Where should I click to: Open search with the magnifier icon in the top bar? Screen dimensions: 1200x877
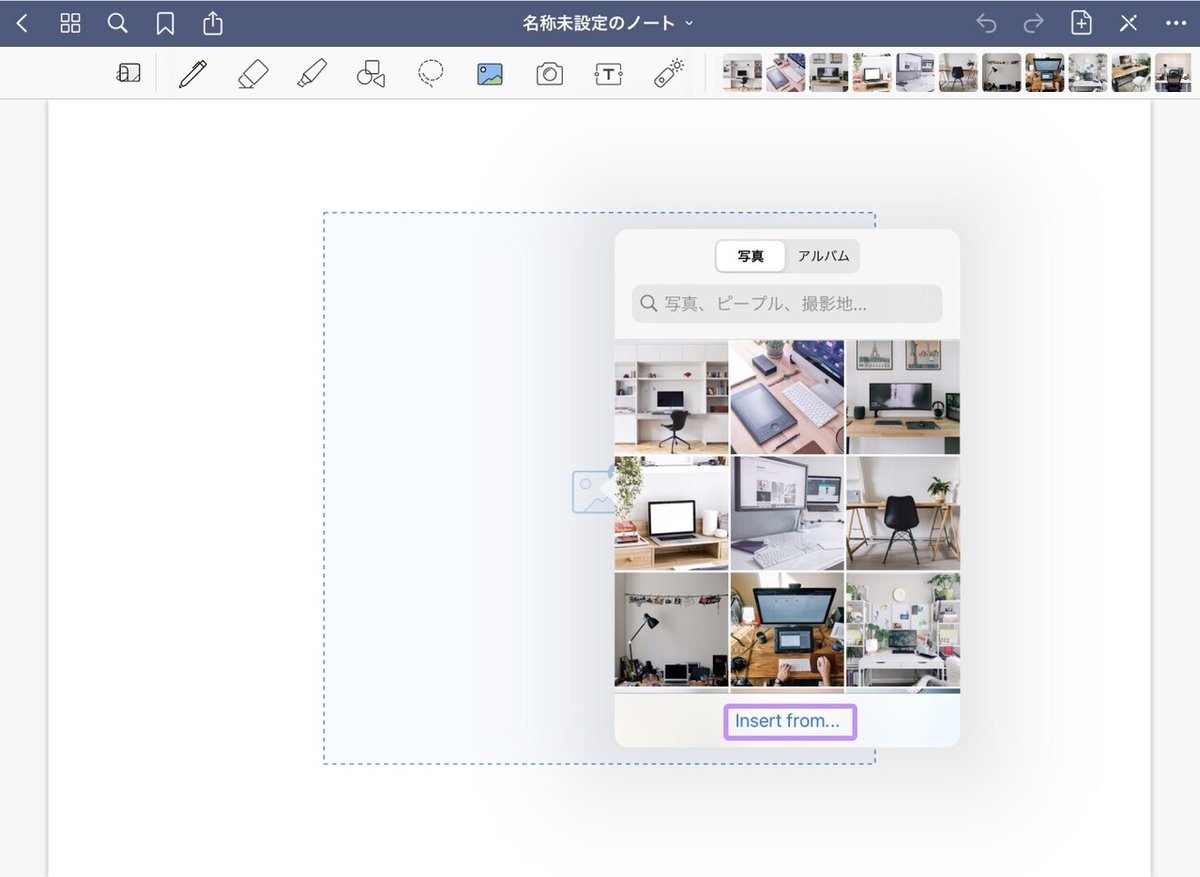[x=117, y=23]
